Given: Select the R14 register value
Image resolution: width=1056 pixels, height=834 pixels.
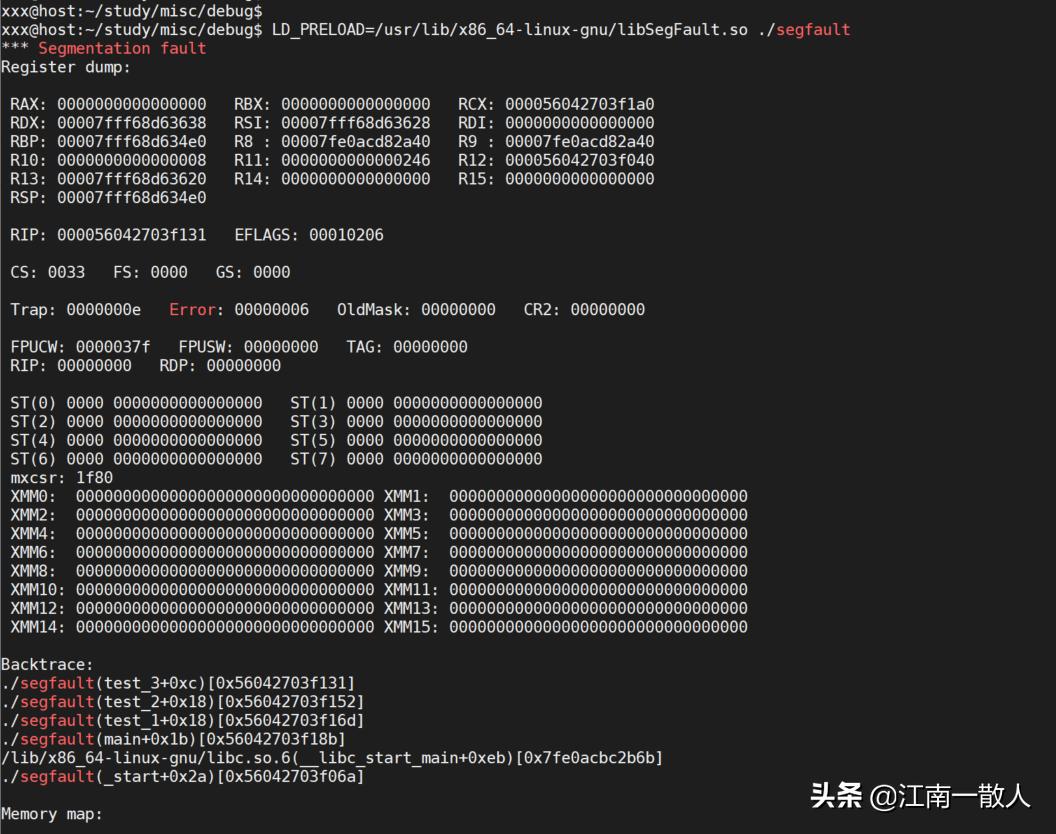Looking at the screenshot, I should click(x=356, y=179).
